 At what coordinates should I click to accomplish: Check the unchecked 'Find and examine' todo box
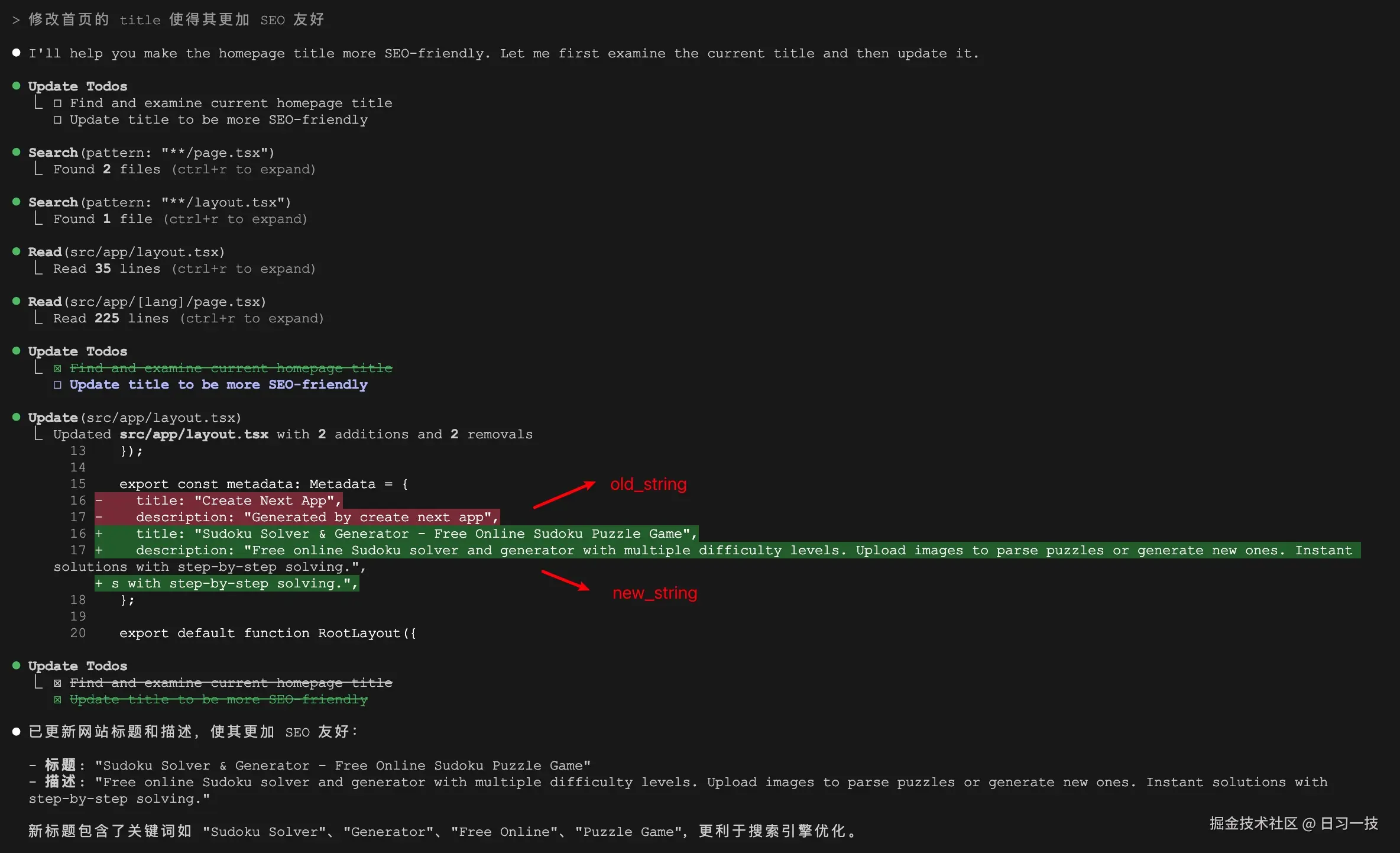pos(57,104)
